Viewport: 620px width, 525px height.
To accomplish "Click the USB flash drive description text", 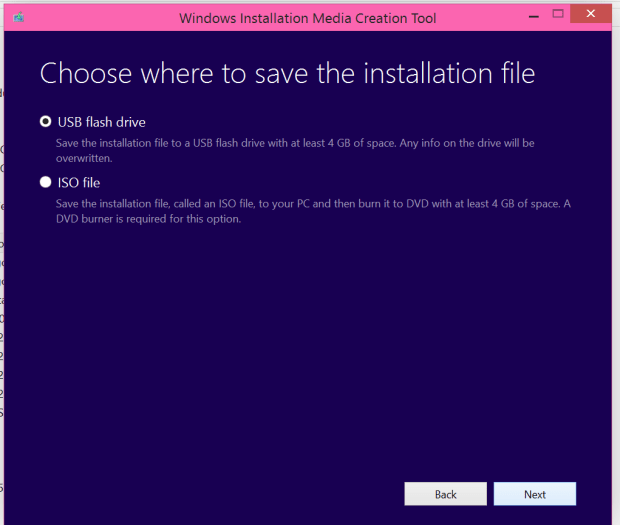I will coord(250,143).
